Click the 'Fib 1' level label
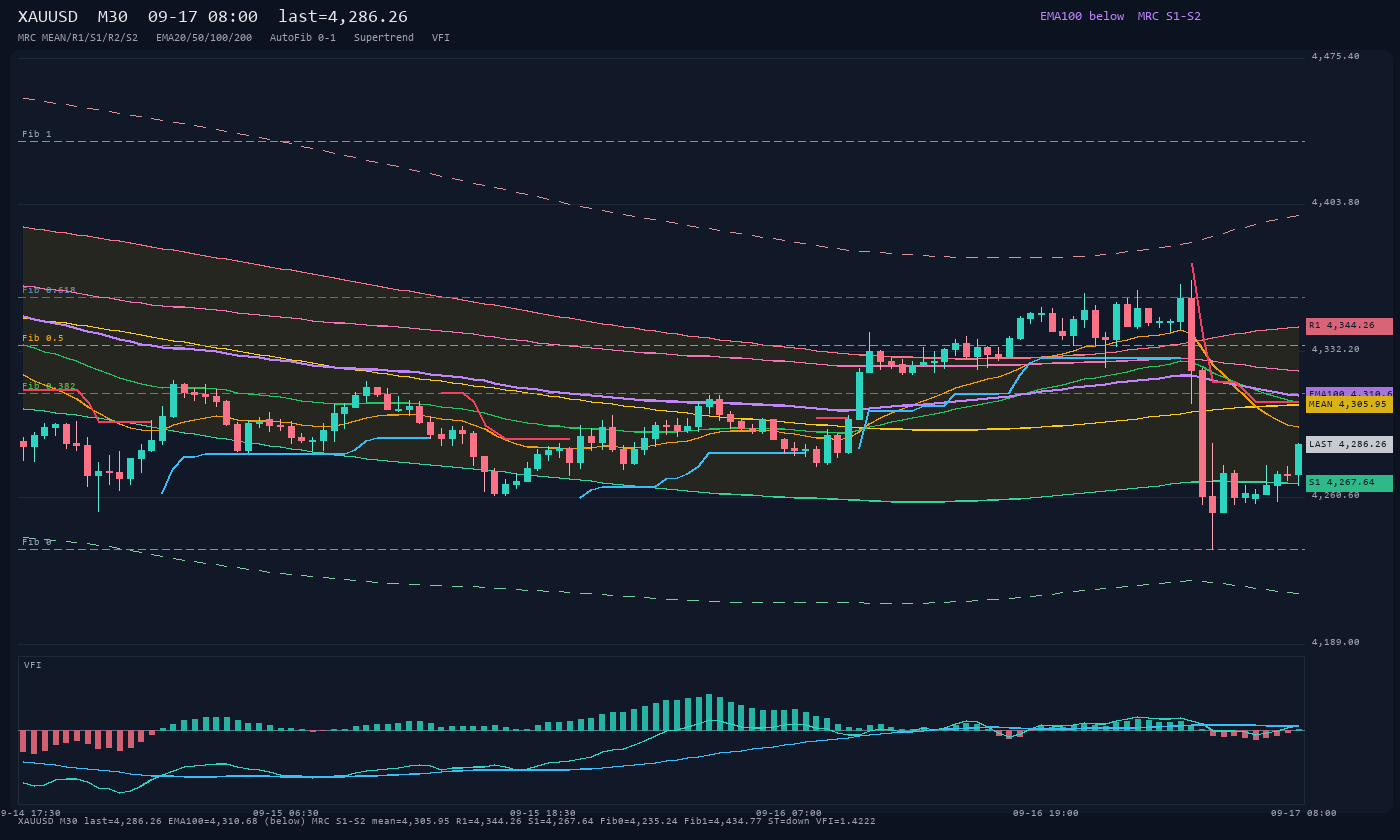 pyautogui.click(x=37, y=134)
